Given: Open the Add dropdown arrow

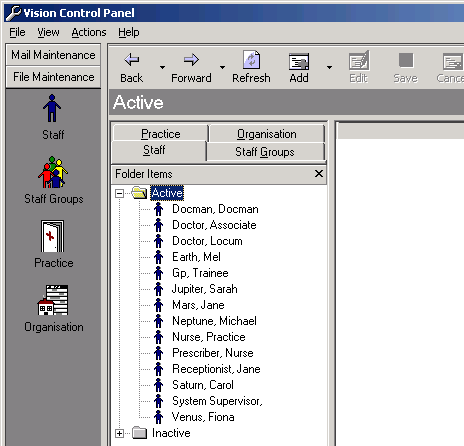Looking at the screenshot, I should click(329, 67).
